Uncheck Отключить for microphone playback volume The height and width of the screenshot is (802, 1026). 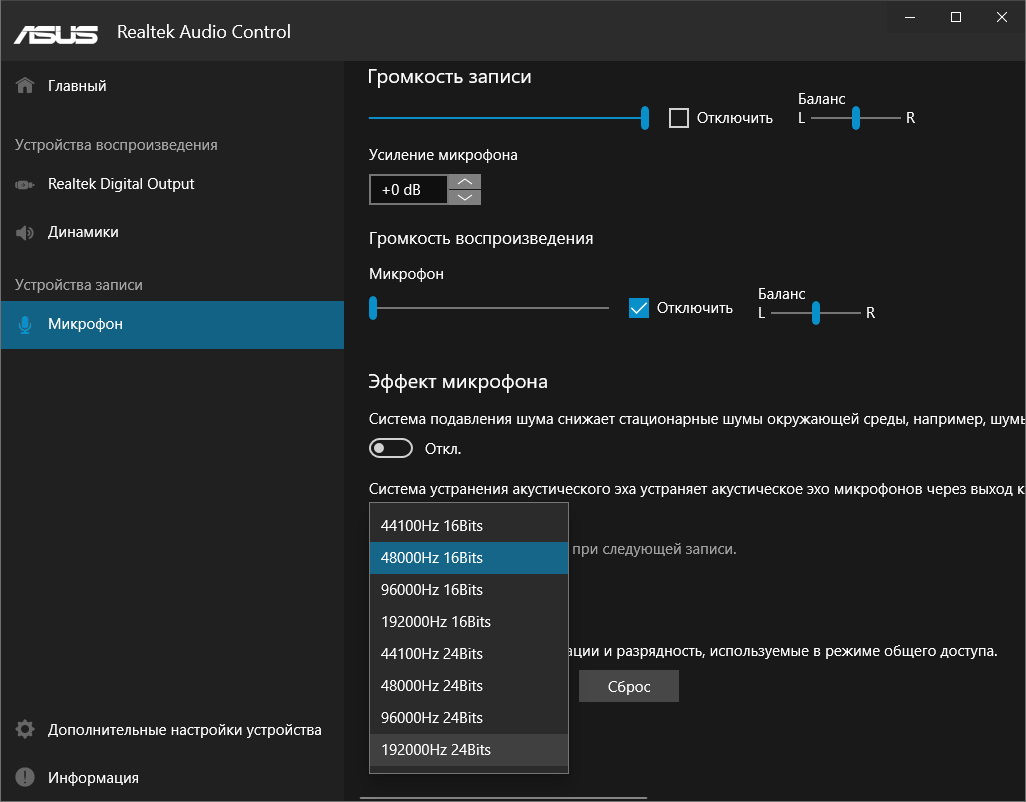click(x=639, y=308)
